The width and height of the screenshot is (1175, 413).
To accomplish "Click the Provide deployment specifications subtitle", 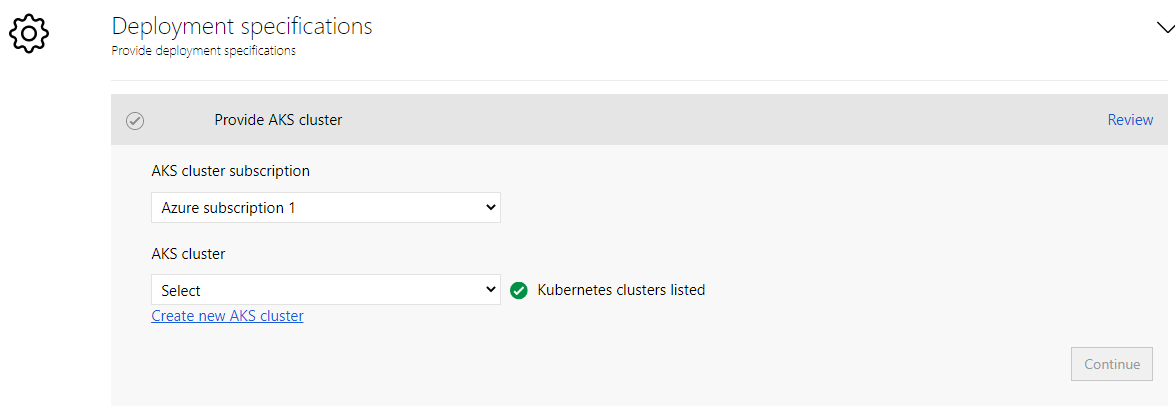I will [203, 50].
